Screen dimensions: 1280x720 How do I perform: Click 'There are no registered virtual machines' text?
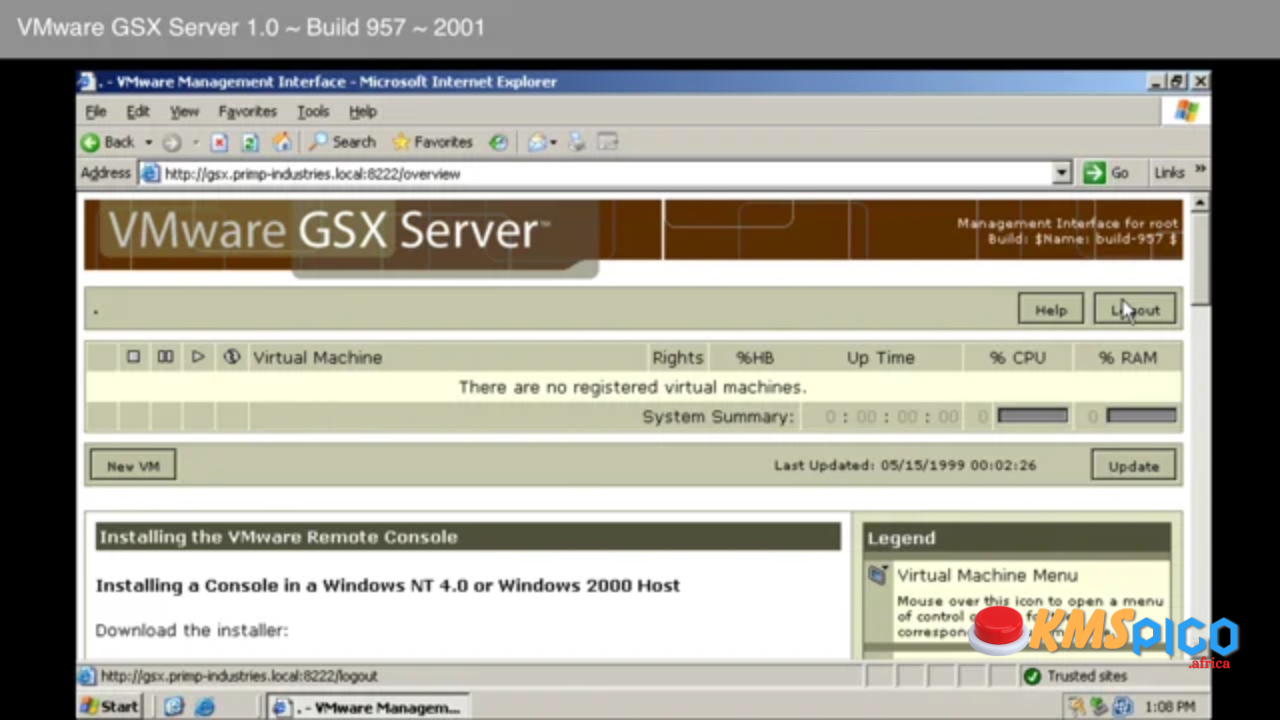coord(632,387)
